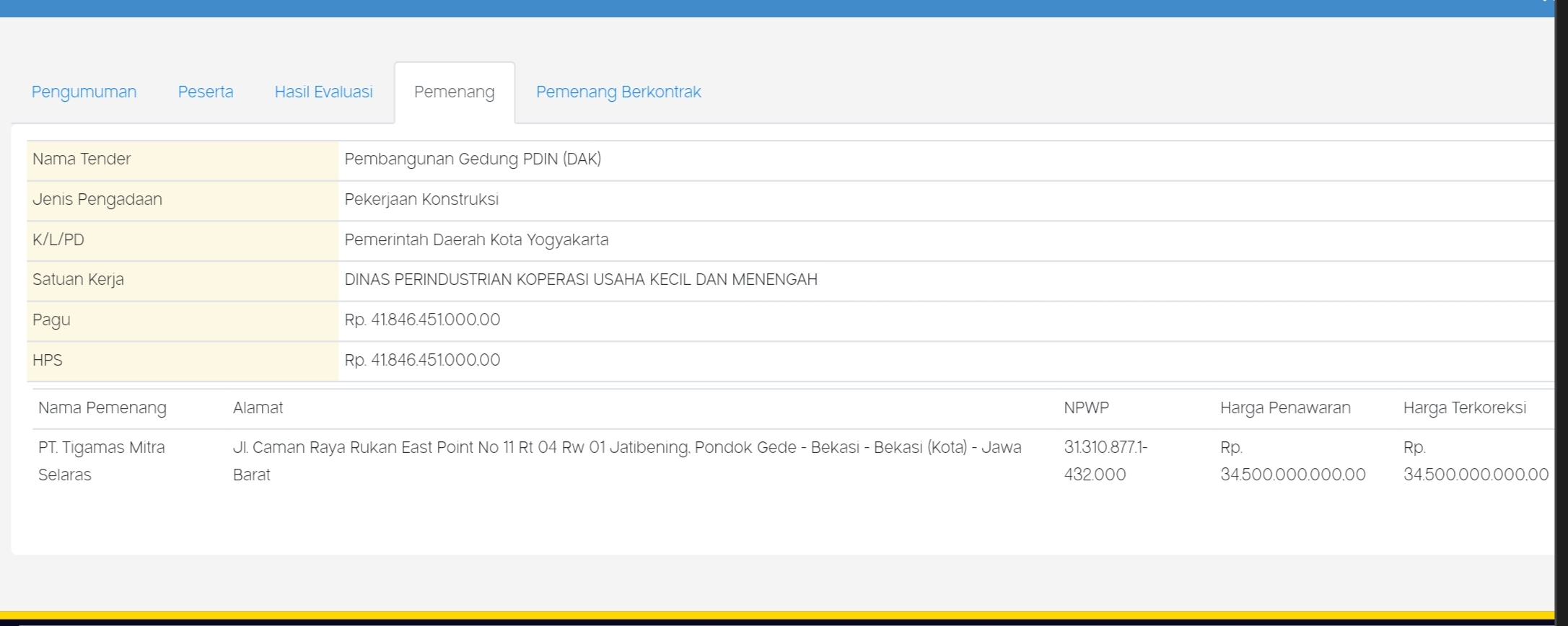Viewport: 1568px width, 626px height.
Task: Click the Harga Terkoreksi column header
Action: click(1464, 408)
